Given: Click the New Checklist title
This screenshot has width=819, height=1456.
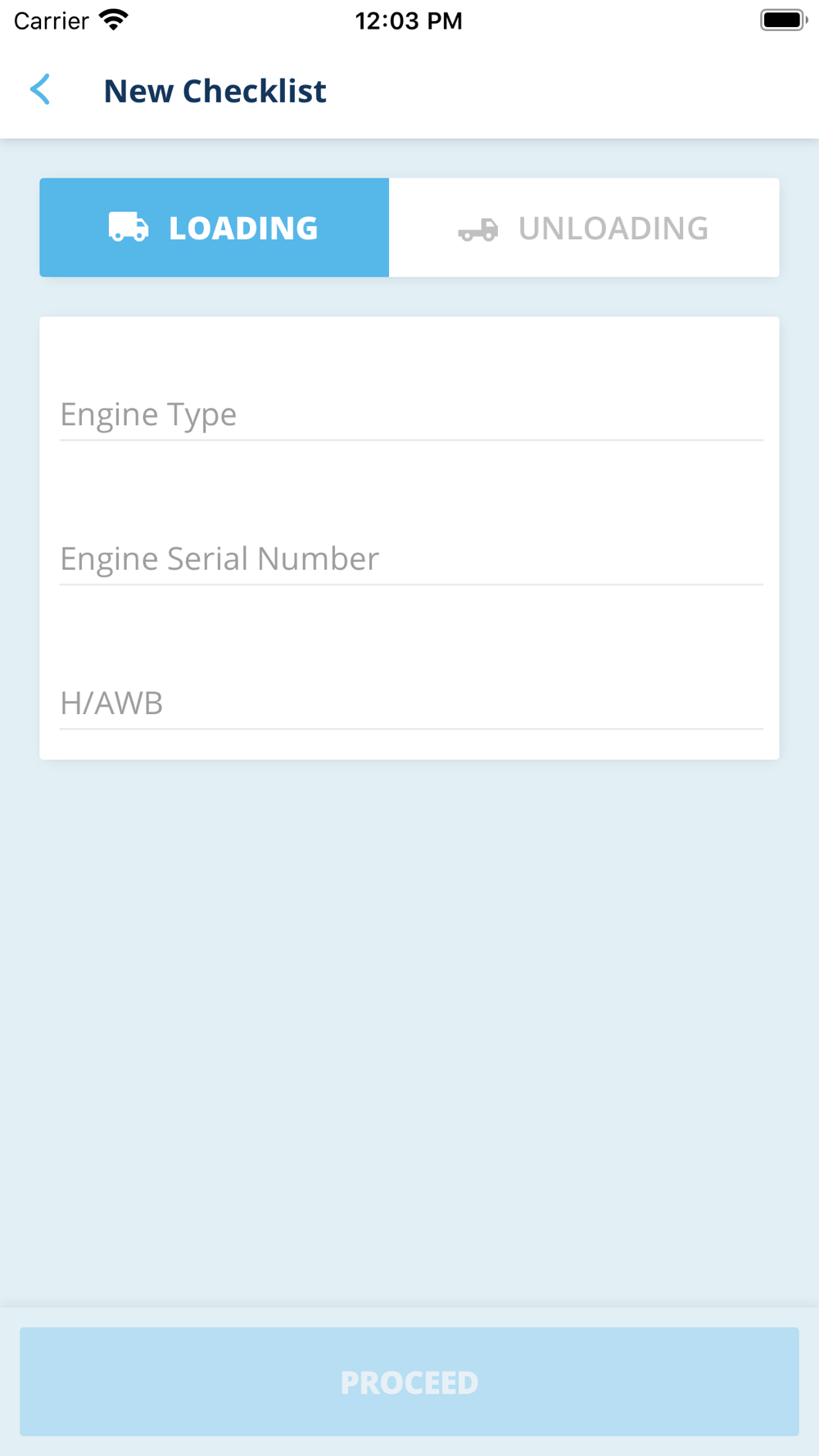Looking at the screenshot, I should (215, 91).
